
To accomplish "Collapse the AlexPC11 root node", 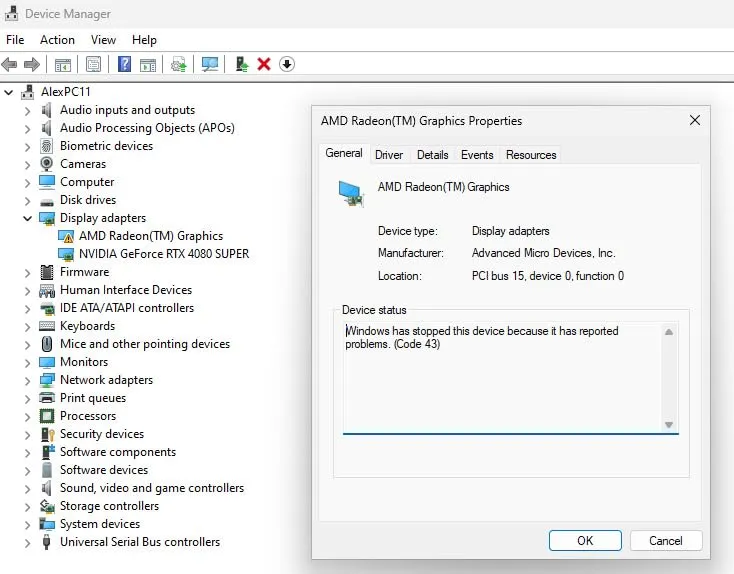I will (x=8, y=92).
